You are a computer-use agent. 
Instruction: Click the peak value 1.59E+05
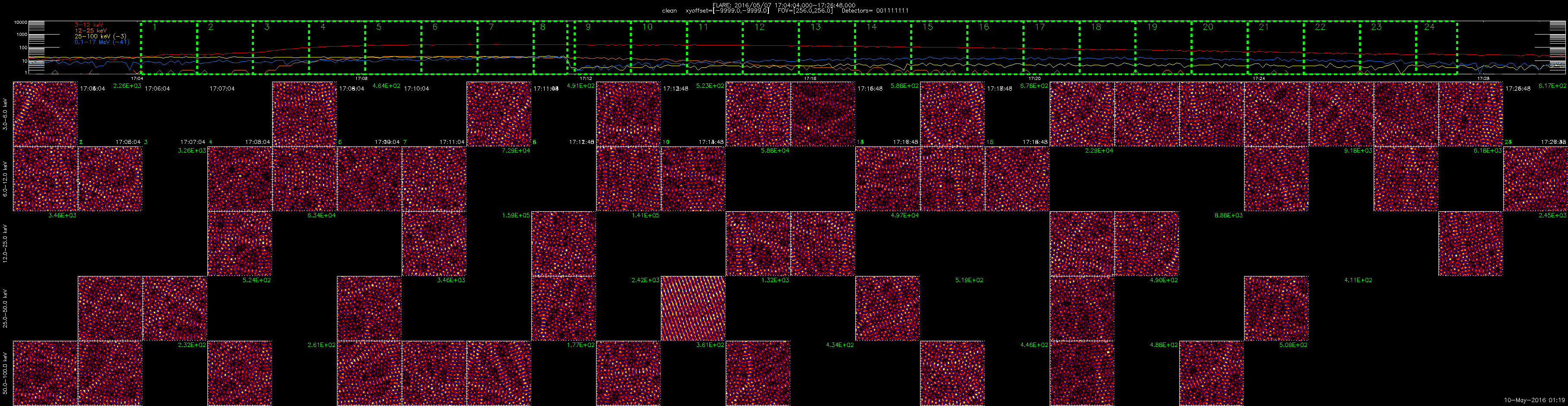click(x=516, y=215)
